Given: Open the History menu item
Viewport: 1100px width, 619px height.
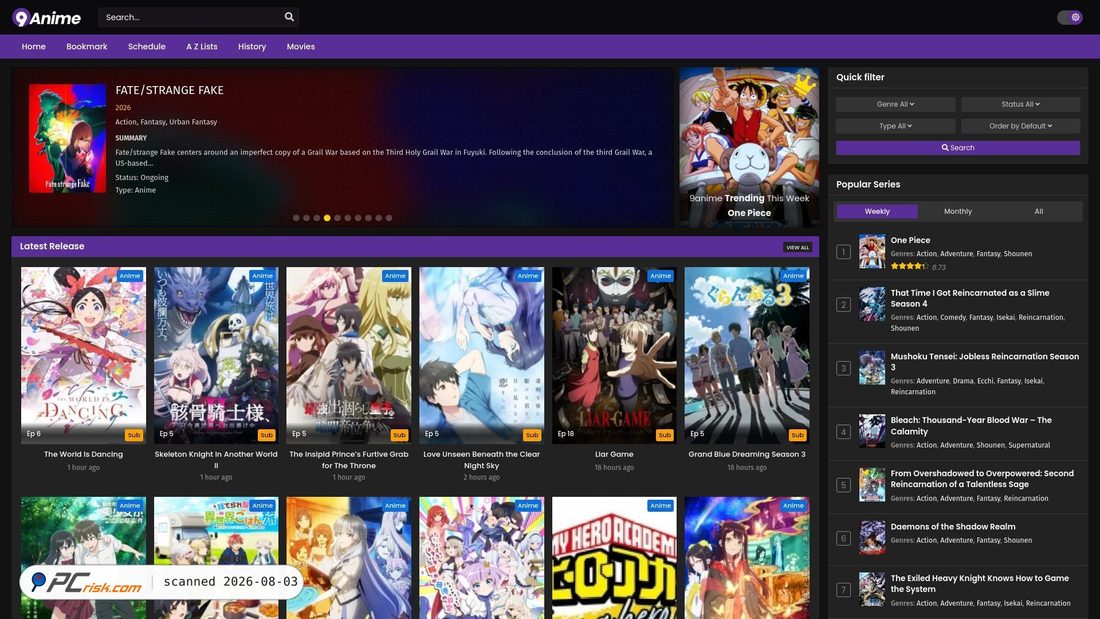Looking at the screenshot, I should tap(252, 46).
